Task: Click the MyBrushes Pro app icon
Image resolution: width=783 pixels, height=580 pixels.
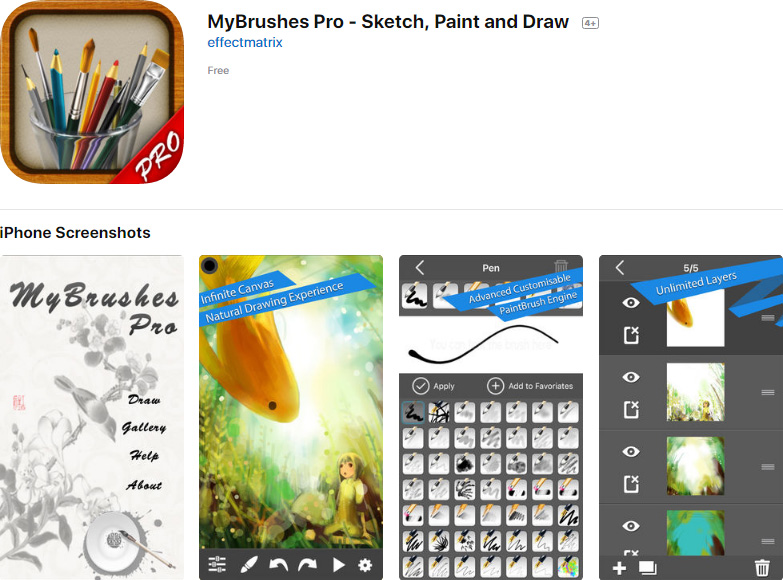Action: [x=92, y=92]
